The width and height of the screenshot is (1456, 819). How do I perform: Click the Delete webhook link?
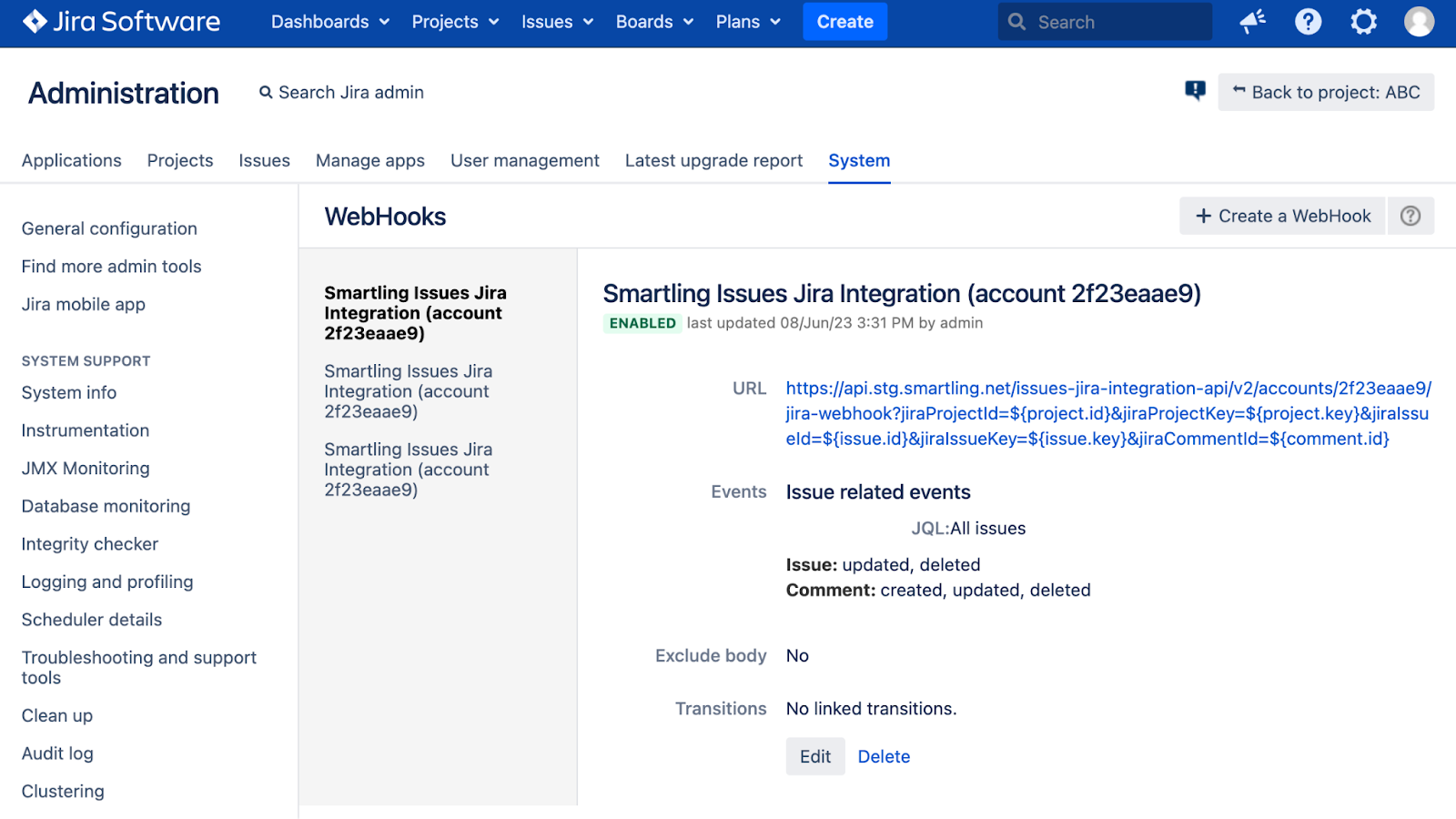pos(884,756)
